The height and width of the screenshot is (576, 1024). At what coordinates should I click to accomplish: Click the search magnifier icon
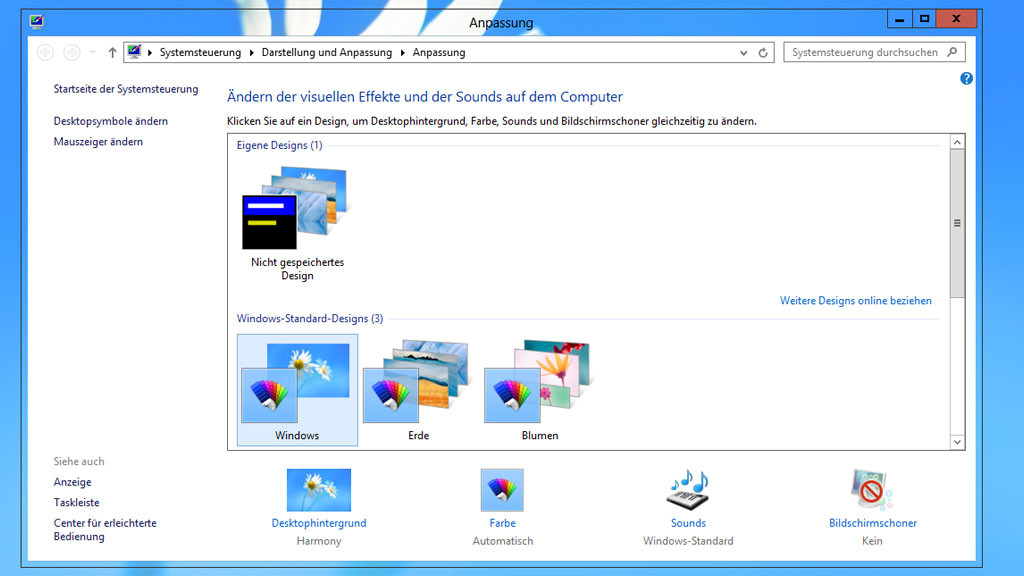(x=952, y=52)
